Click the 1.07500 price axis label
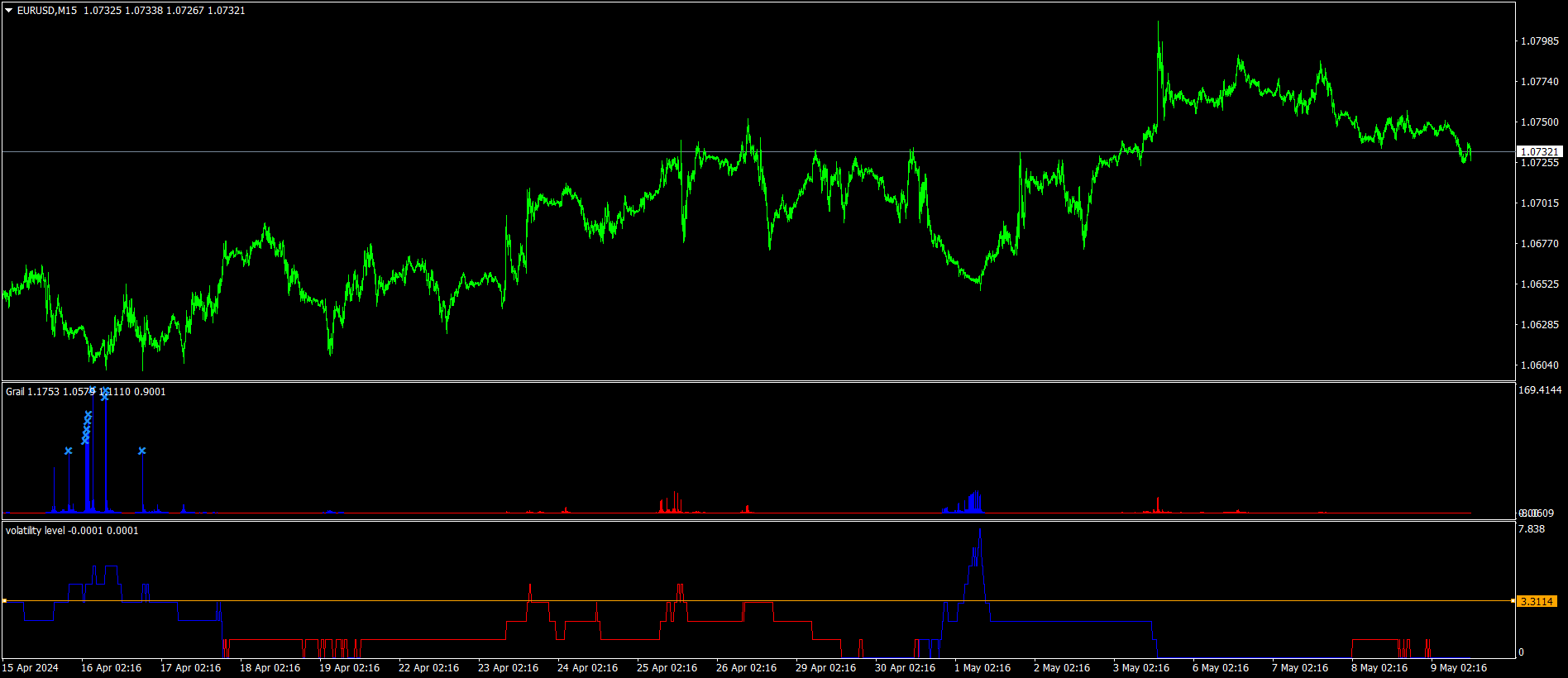Image resolution: width=1568 pixels, height=678 pixels. tap(1540, 122)
